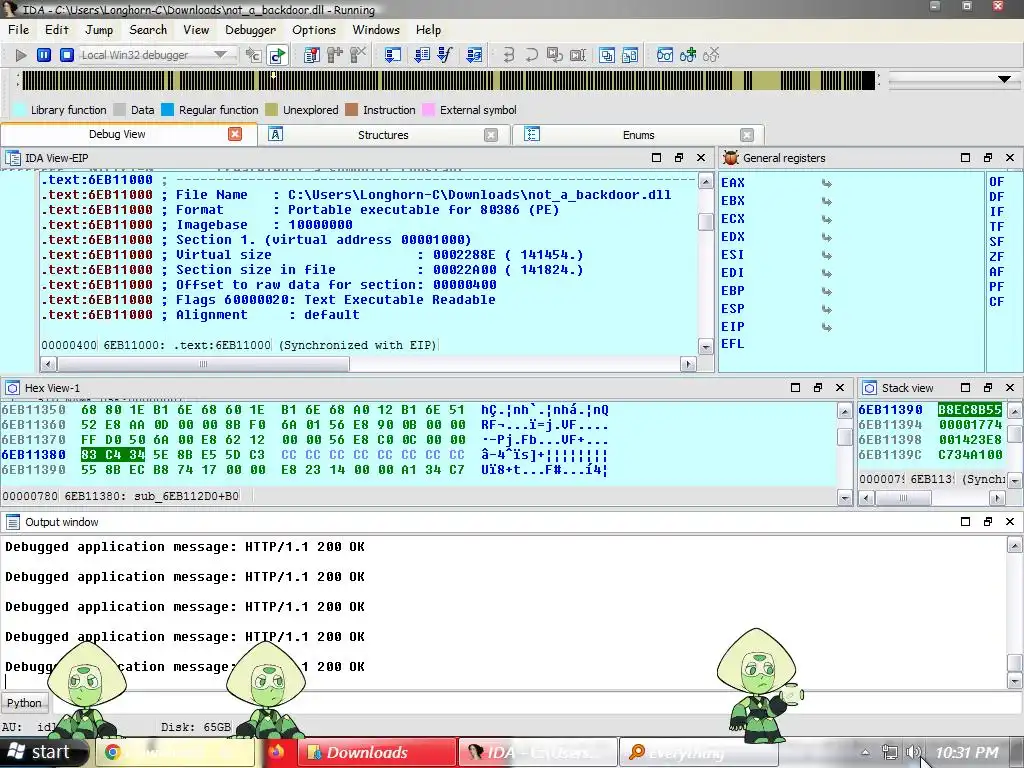Open the Debugger menu
The image size is (1024, 768).
pos(250,29)
